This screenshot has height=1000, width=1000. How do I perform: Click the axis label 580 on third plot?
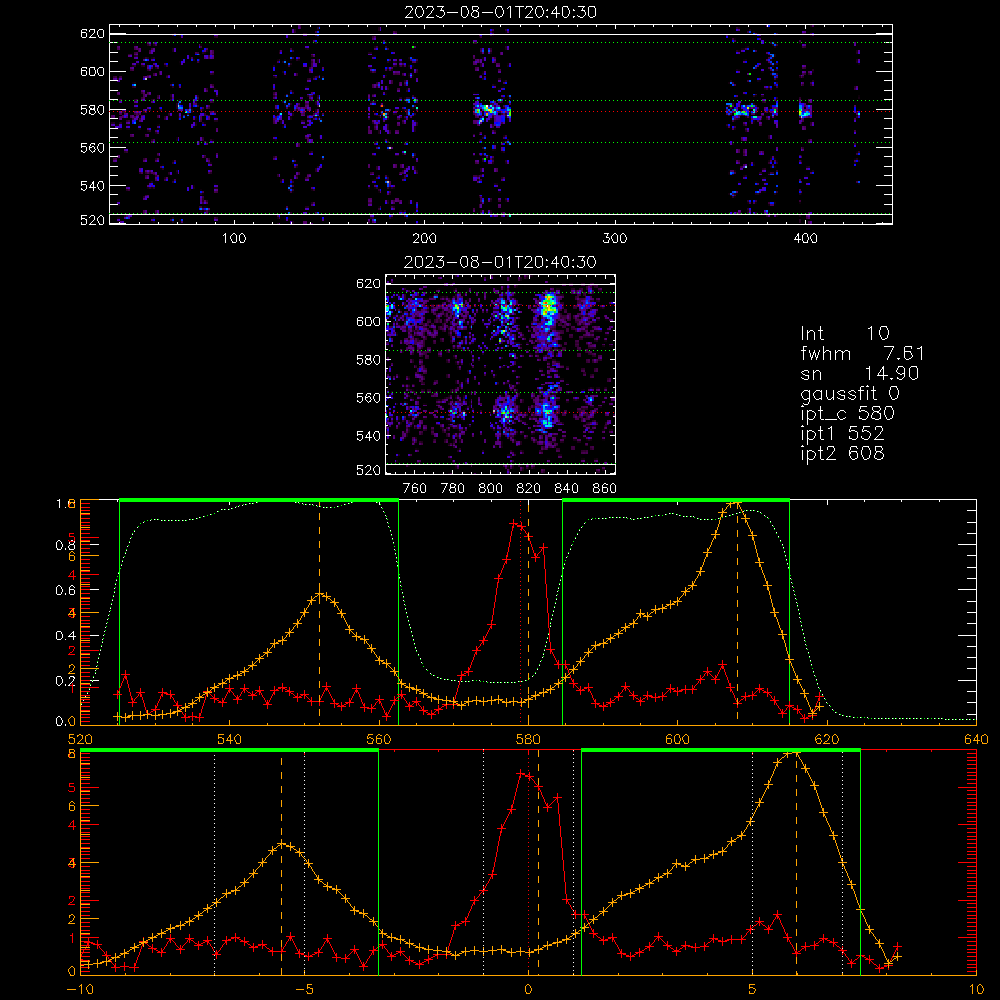[528, 739]
